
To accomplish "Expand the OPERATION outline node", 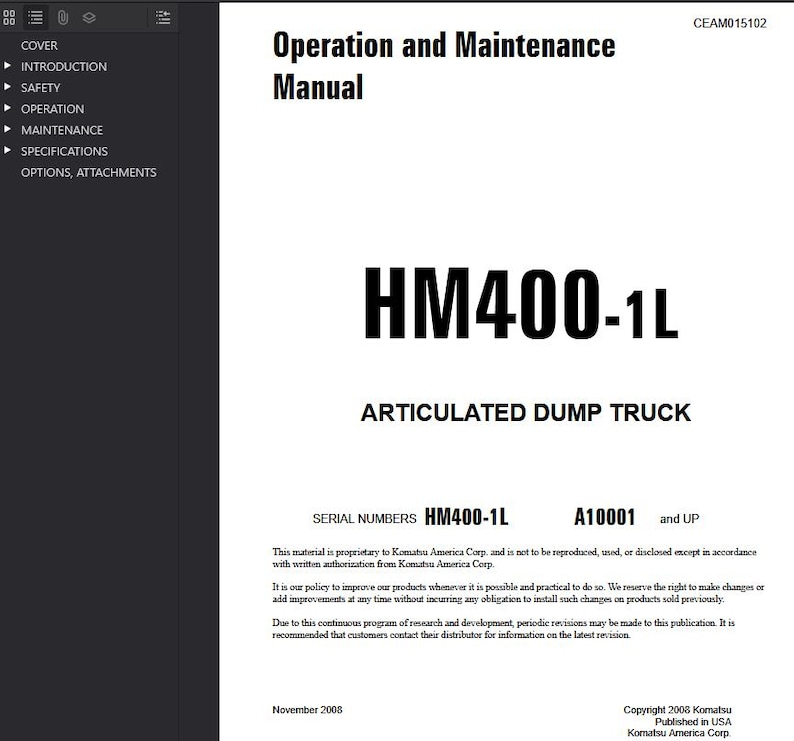I will pyautogui.click(x=7, y=108).
